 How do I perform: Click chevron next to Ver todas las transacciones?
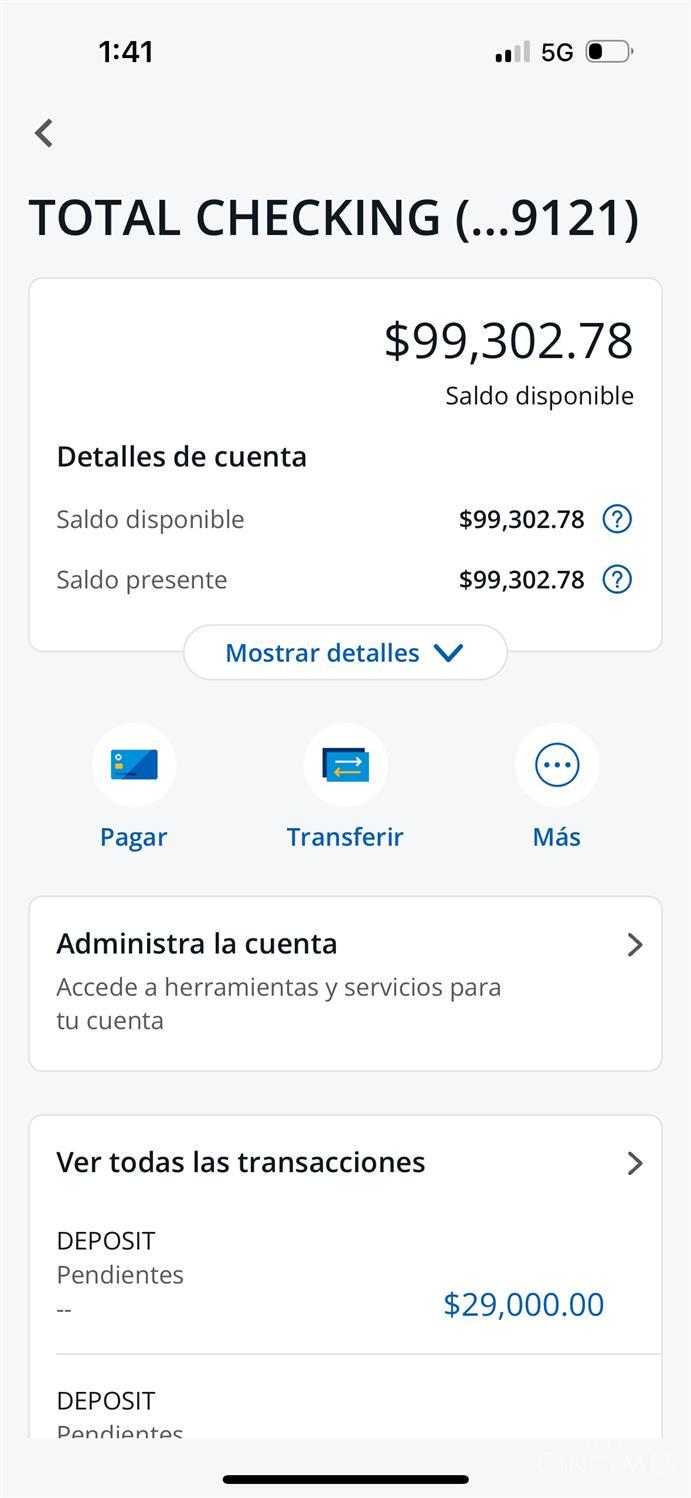[635, 1163]
